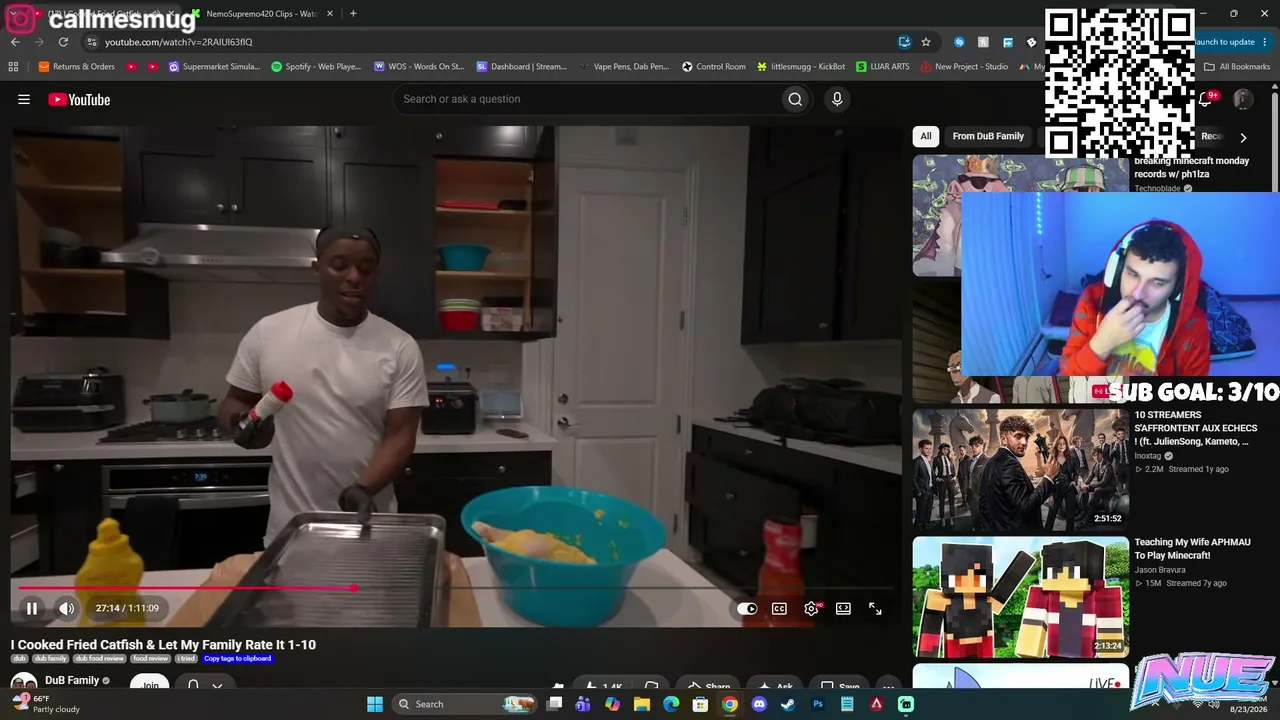Go back in browser history
The width and height of the screenshot is (1280, 720).
(15, 42)
